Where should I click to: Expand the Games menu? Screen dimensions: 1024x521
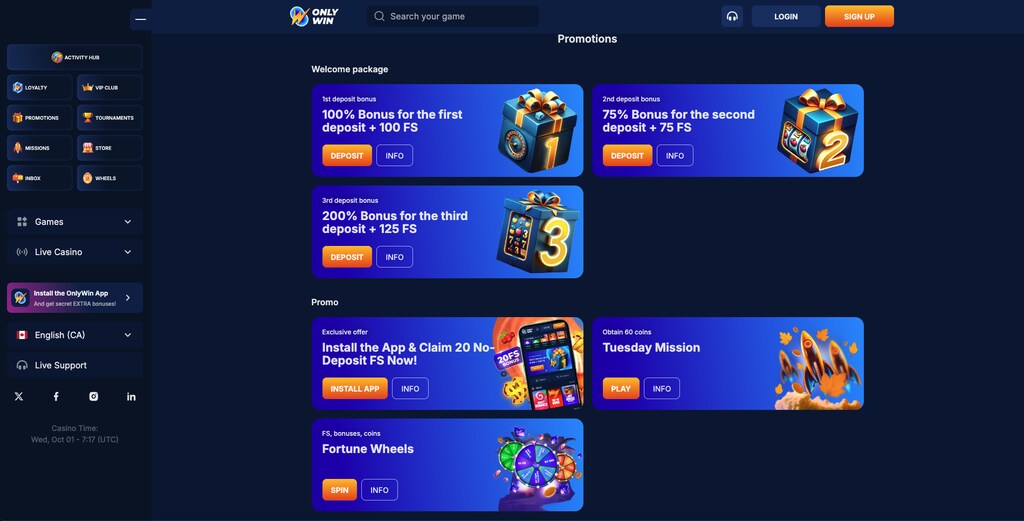pyautogui.click(x=74, y=222)
